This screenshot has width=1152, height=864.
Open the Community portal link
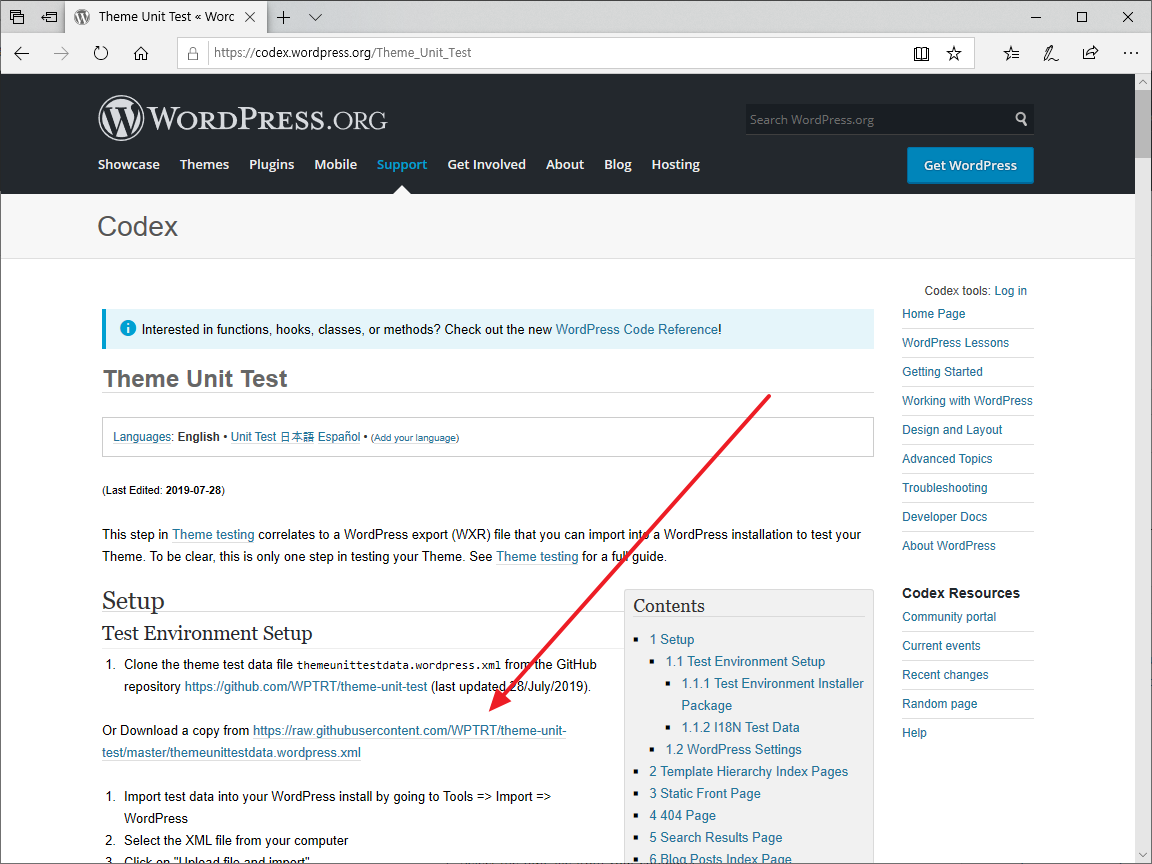pyautogui.click(x=949, y=617)
